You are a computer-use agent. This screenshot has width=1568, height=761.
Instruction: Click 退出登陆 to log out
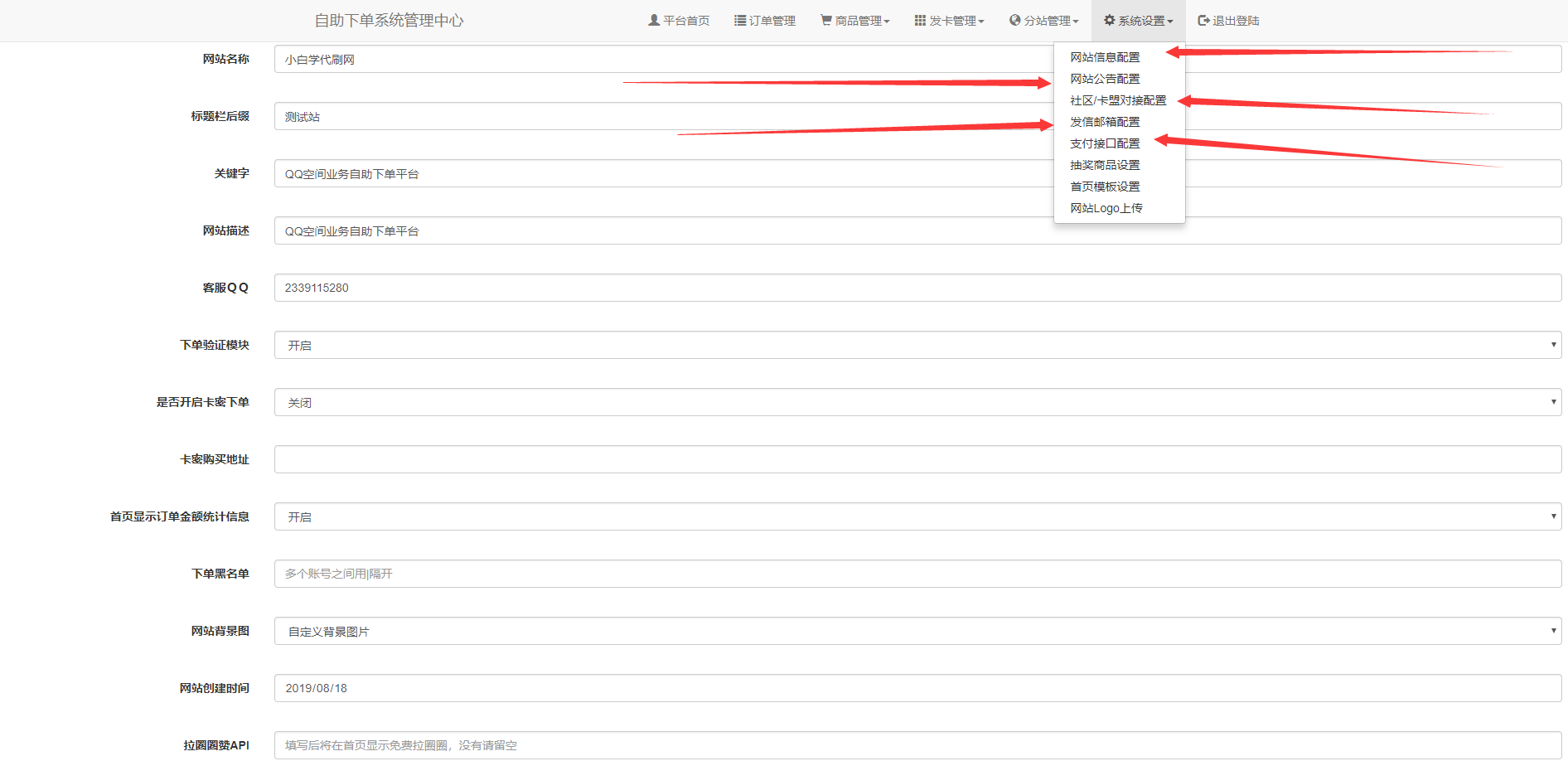pos(1229,21)
